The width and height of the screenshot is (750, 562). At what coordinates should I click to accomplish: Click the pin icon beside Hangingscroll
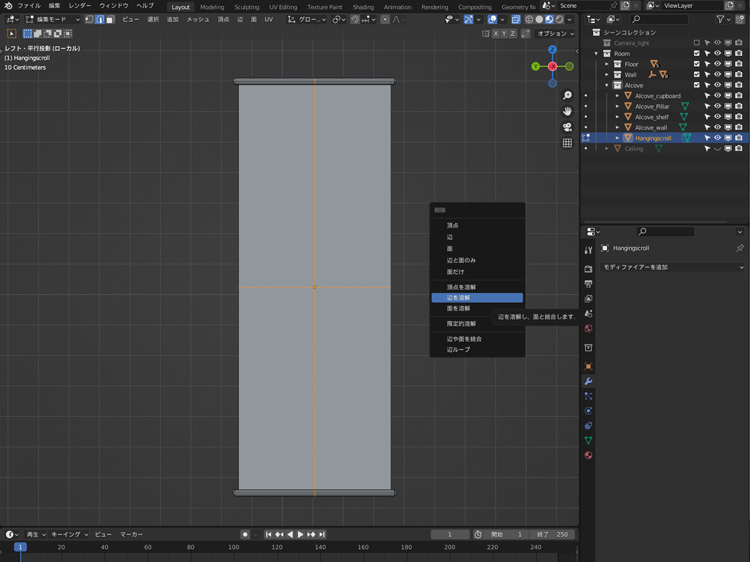(x=740, y=248)
